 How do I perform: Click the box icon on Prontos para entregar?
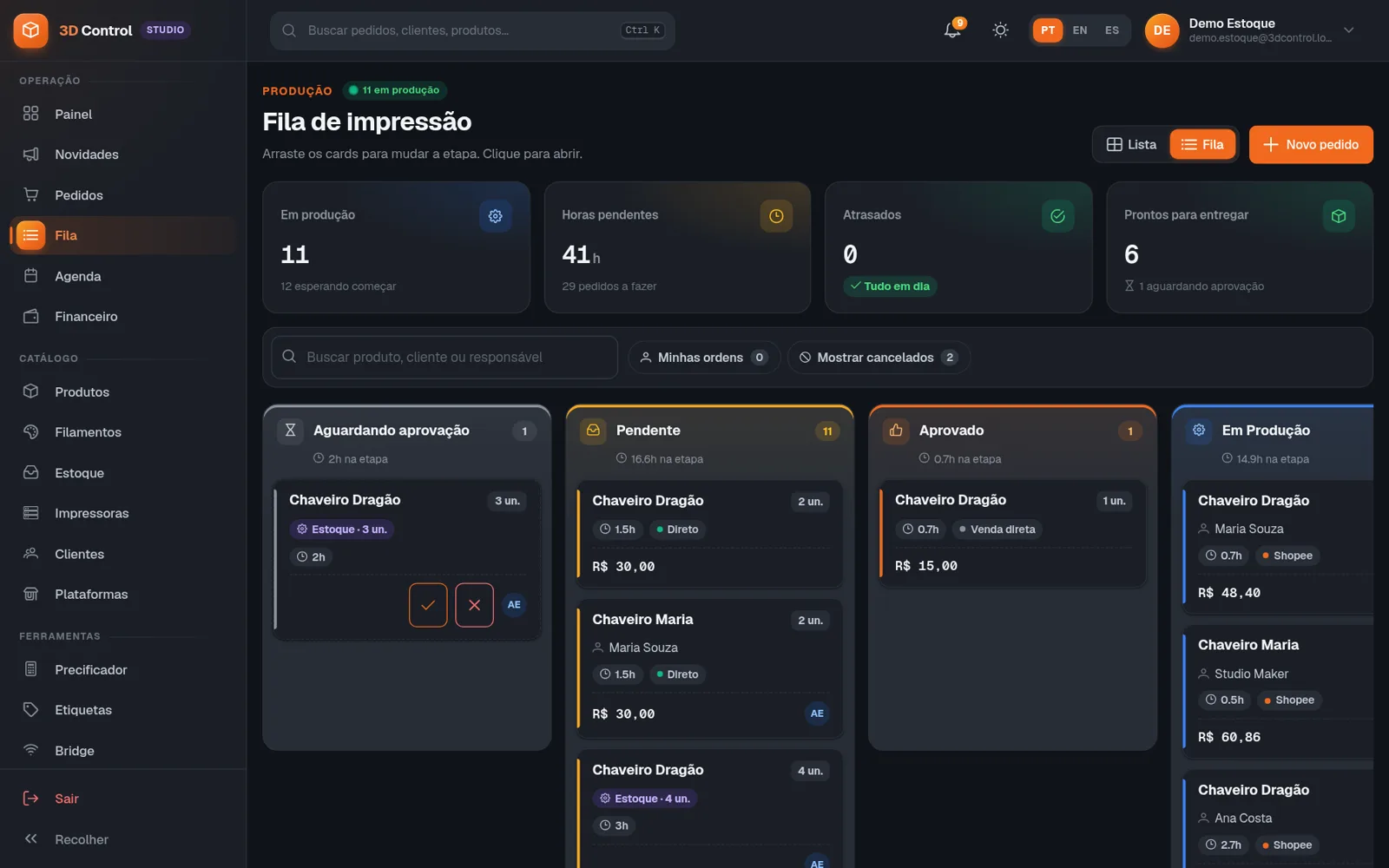(1339, 216)
